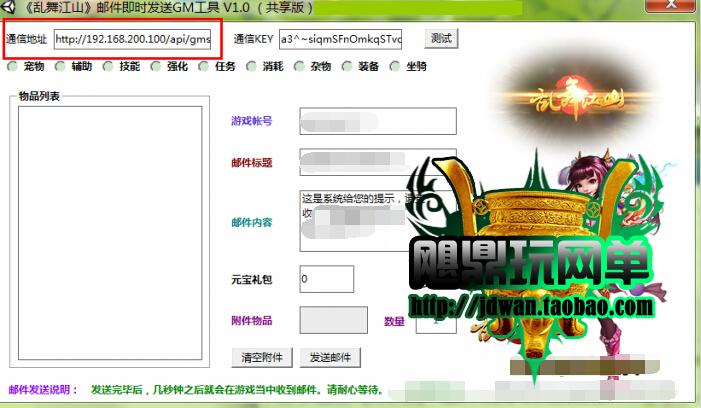
Task: Select the 辅助 category option
Action: coord(61,67)
